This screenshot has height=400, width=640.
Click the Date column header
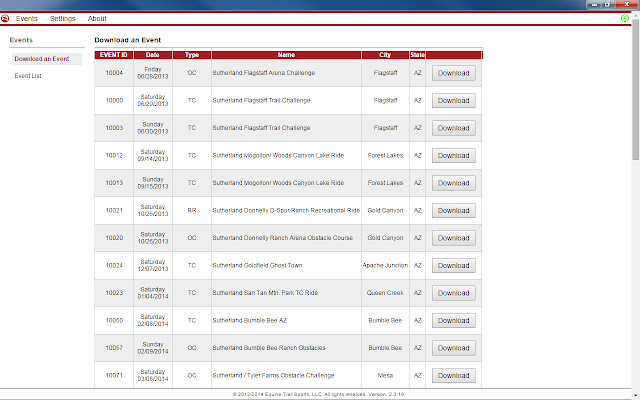pyautogui.click(x=153, y=54)
